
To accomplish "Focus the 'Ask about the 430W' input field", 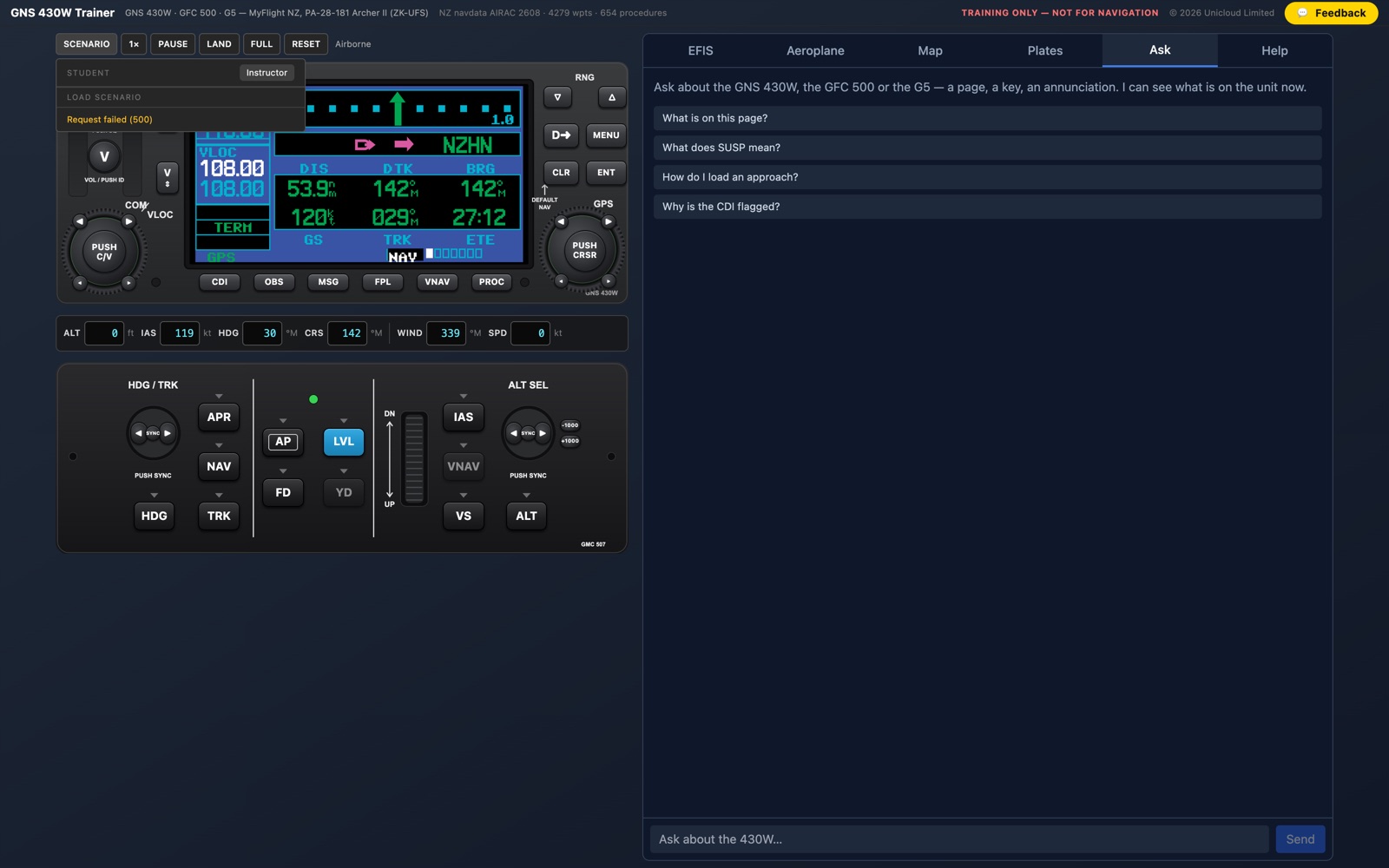I will [x=959, y=839].
